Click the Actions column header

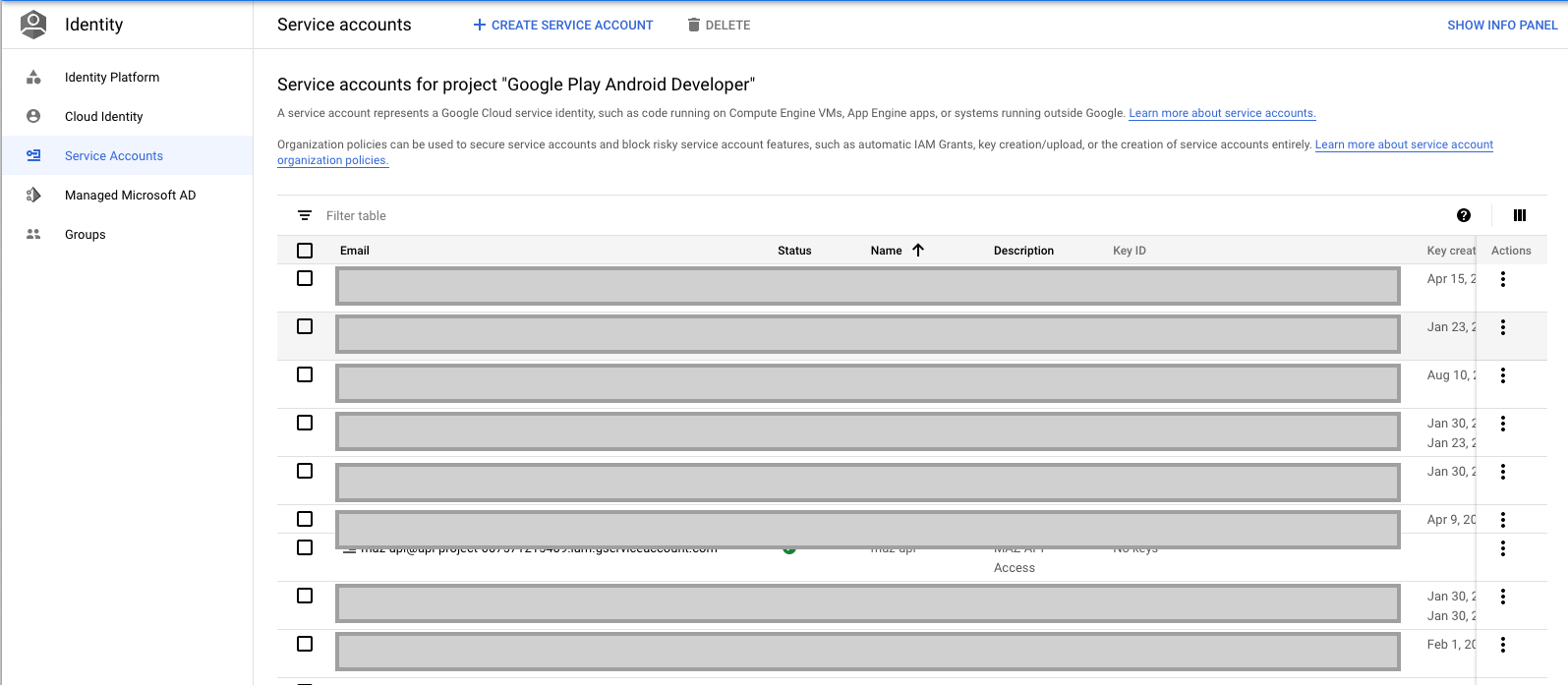[x=1511, y=251]
